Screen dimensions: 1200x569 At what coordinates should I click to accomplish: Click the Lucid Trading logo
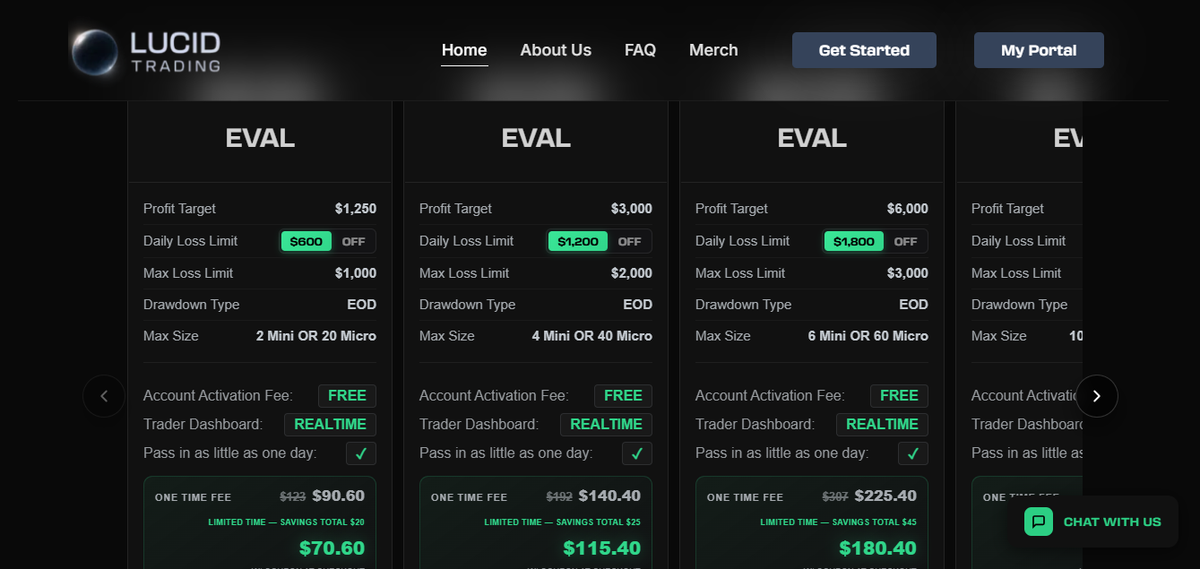point(147,51)
